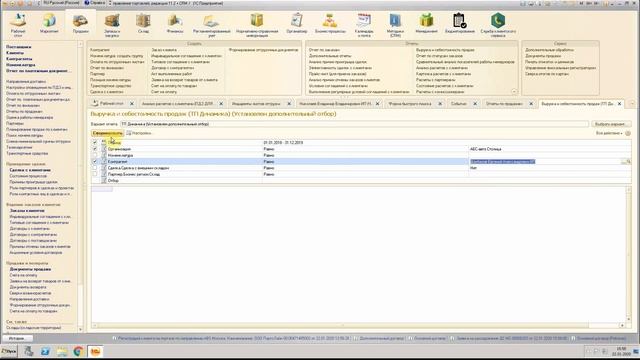Click the Выбрать вариант button

coord(611,124)
